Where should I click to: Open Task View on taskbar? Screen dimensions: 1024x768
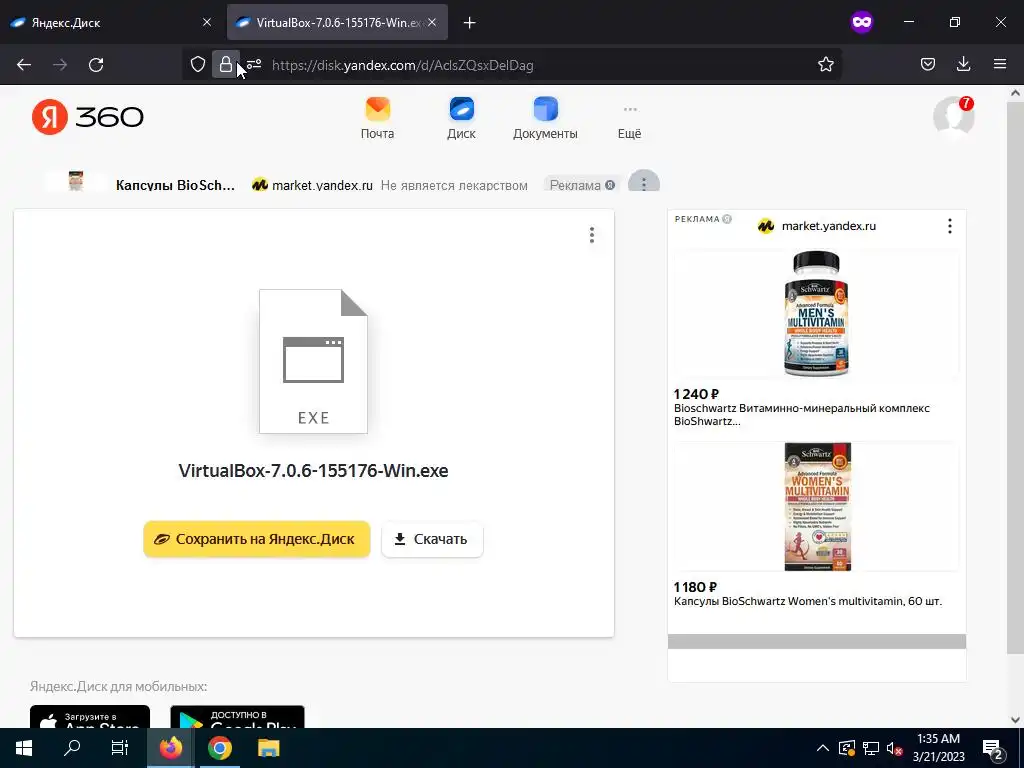[x=120, y=748]
